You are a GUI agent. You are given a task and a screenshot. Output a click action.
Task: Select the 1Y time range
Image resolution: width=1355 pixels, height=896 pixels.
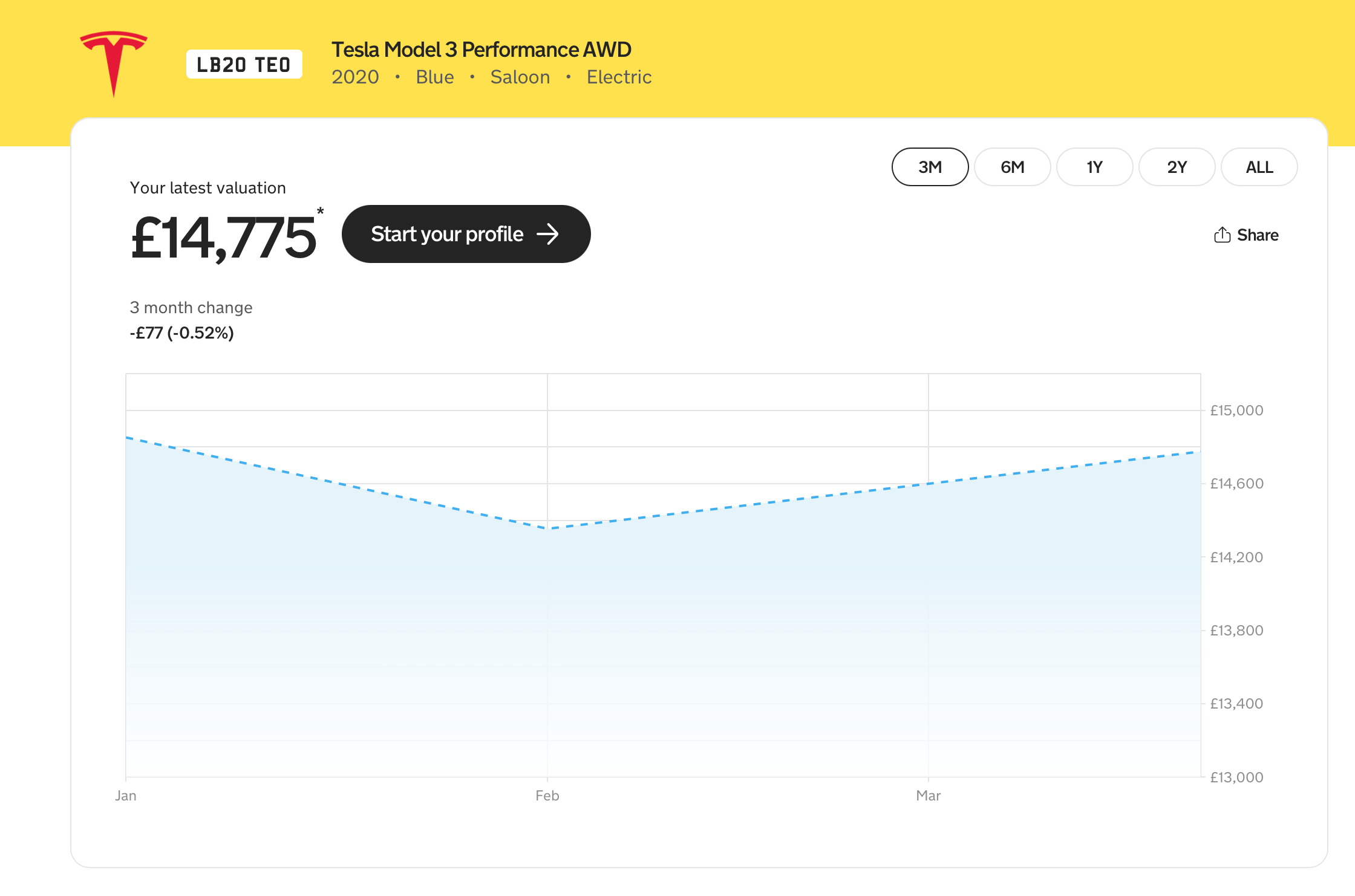pos(1094,167)
